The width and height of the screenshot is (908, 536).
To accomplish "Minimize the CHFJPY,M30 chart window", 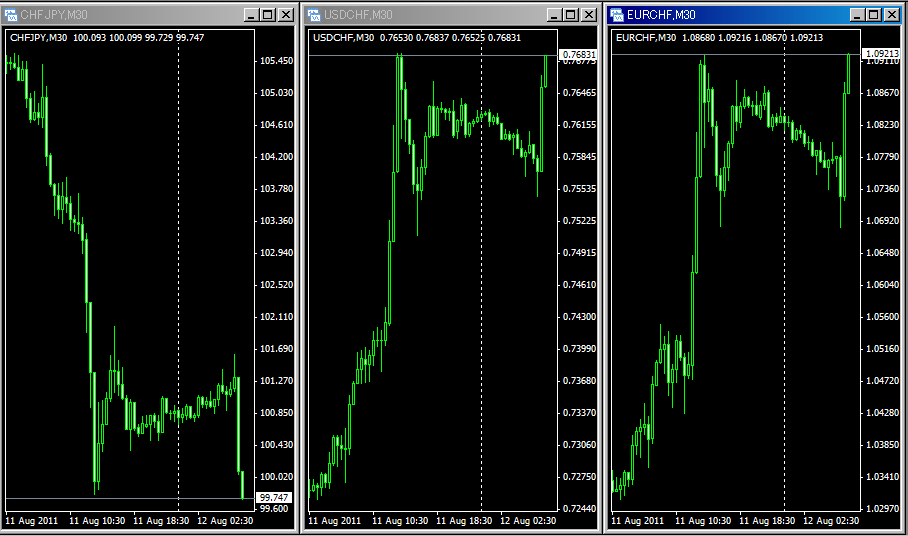I will 250,15.
